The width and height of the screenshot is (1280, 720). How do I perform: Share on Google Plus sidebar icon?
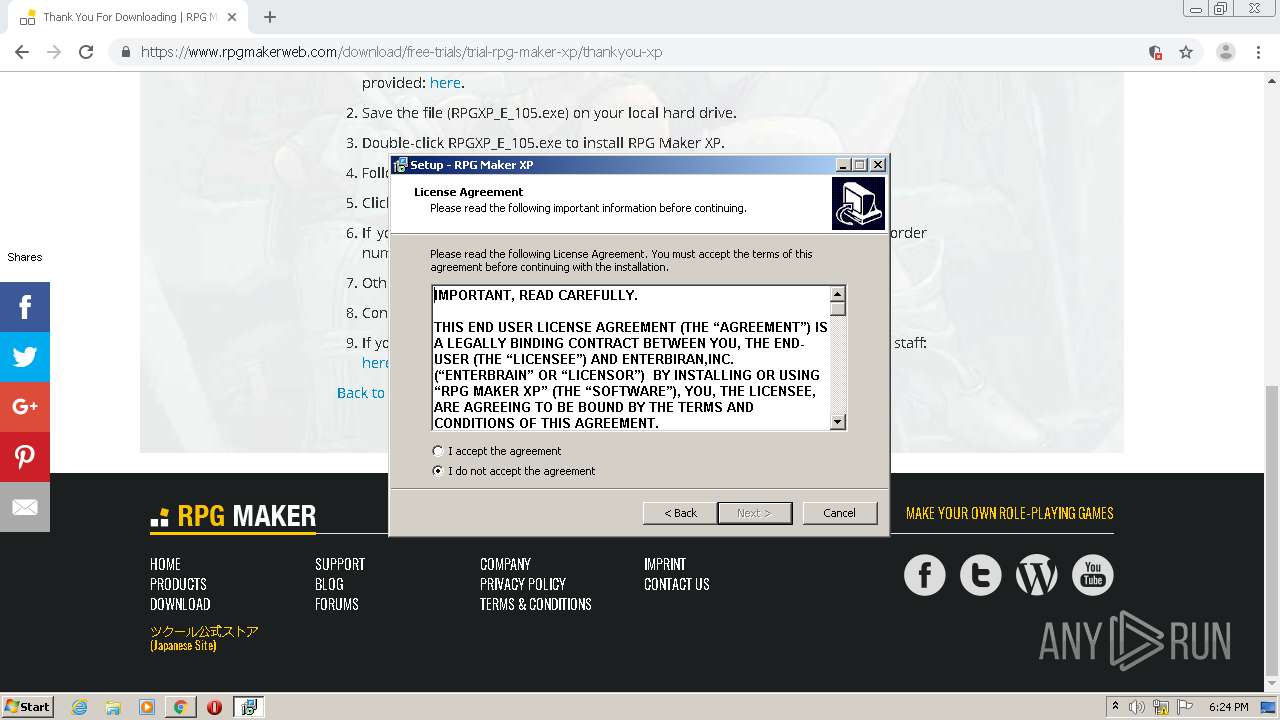click(25, 407)
